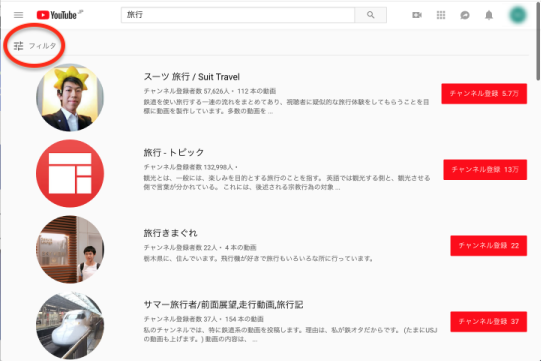Click description beginning 鉄道を使い旅行する
Image resolution: width=541 pixels, height=361 pixels.
[286, 106]
